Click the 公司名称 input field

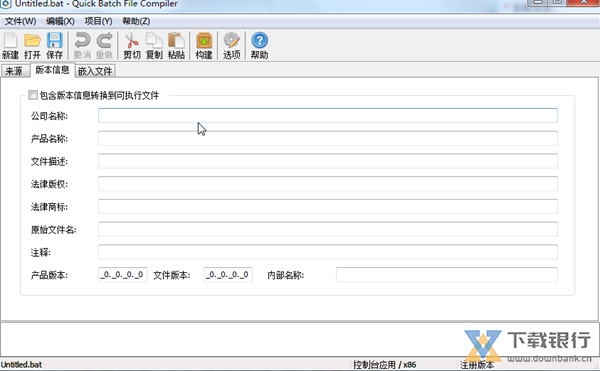click(328, 116)
